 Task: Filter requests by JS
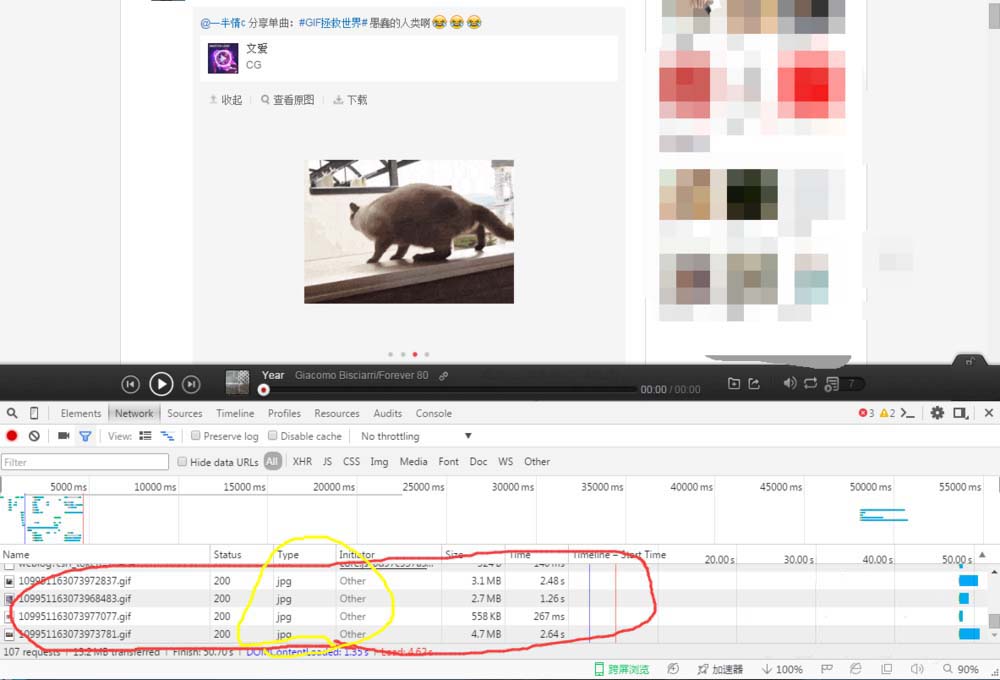tap(327, 461)
